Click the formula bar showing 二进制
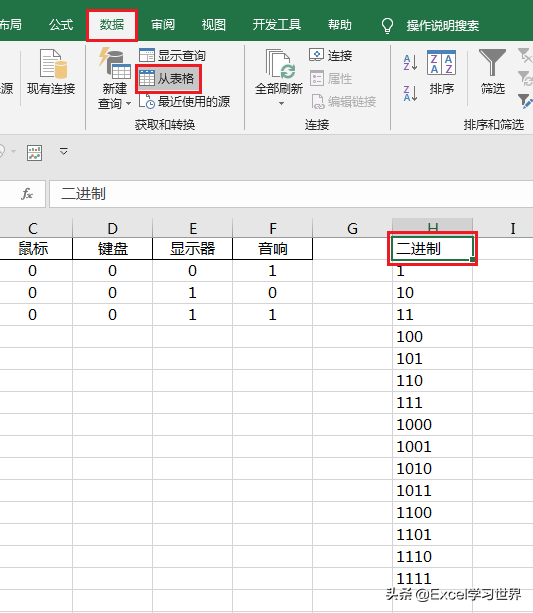The image size is (533, 613). [291, 194]
